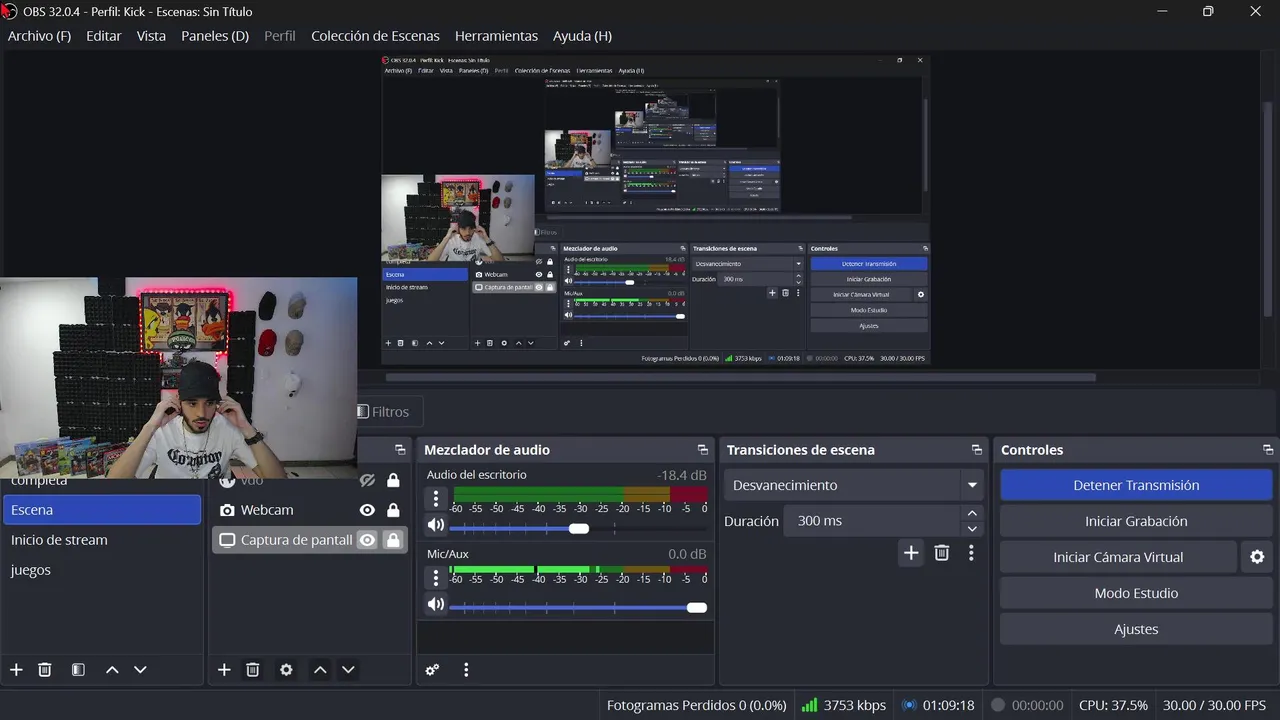Open Desvanecimiento transition dropdown

coord(853,485)
